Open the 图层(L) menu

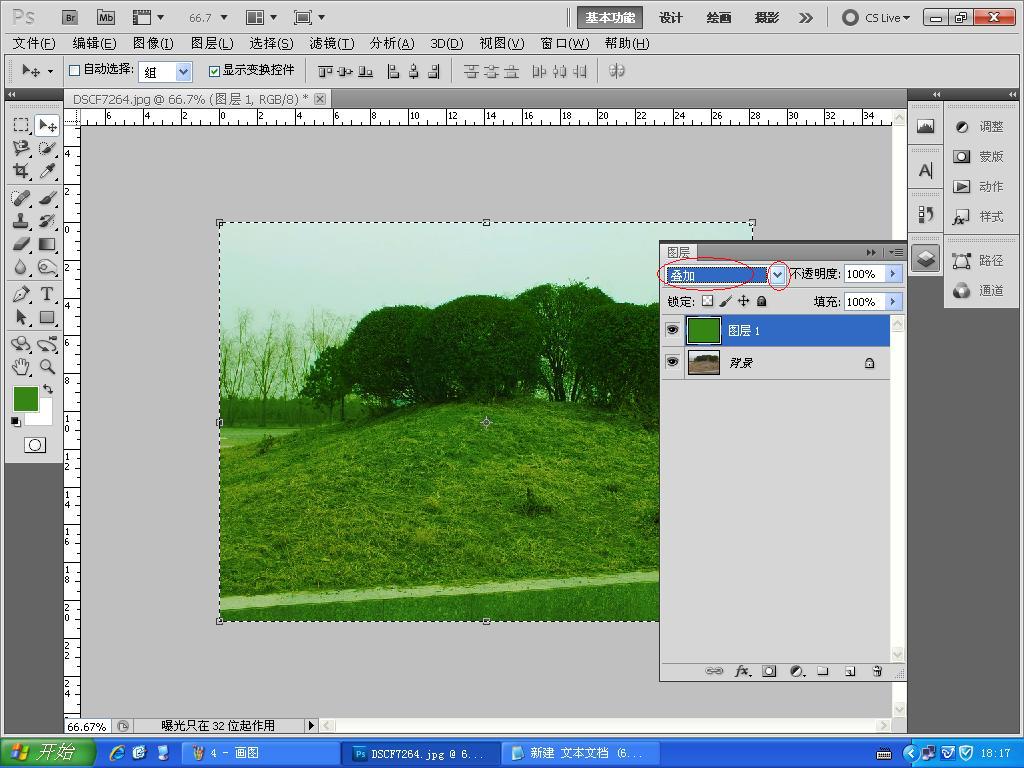pyautogui.click(x=212, y=43)
